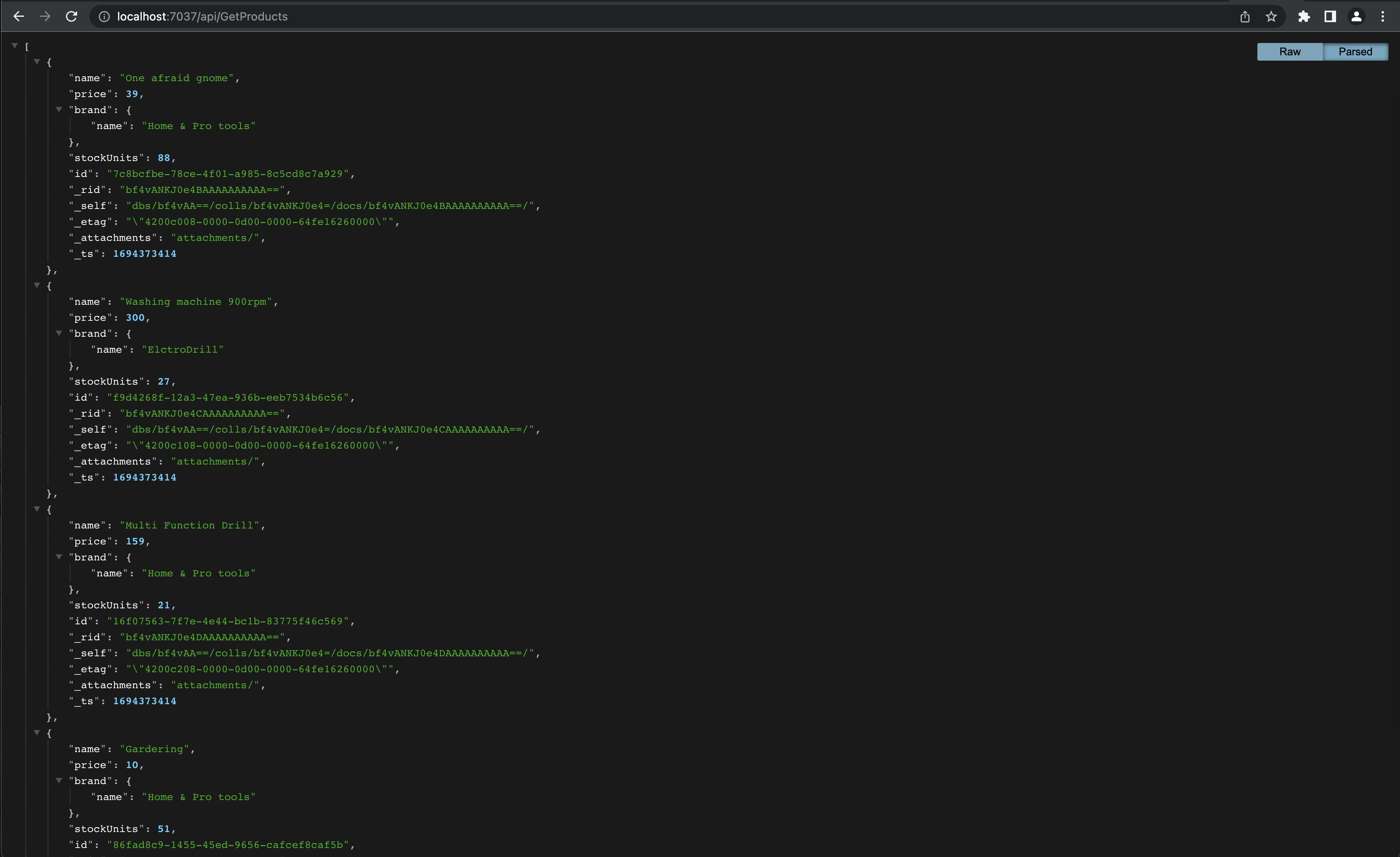Bookmark this page with the star icon
Screen dimensions: 1400x857
[1271, 16]
